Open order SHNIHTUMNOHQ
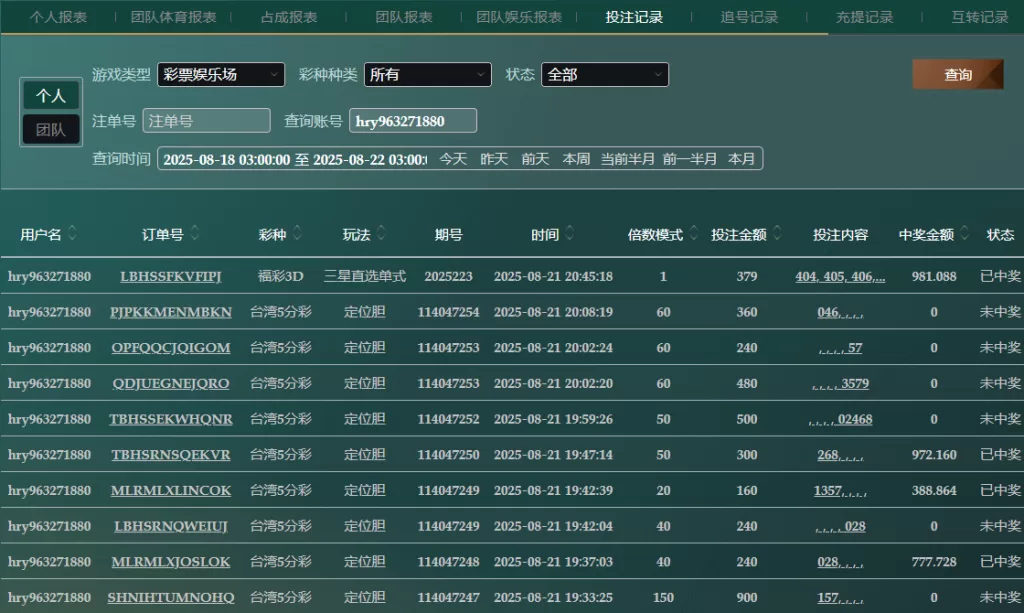Viewport: 1024px width, 613px height. coord(170,597)
